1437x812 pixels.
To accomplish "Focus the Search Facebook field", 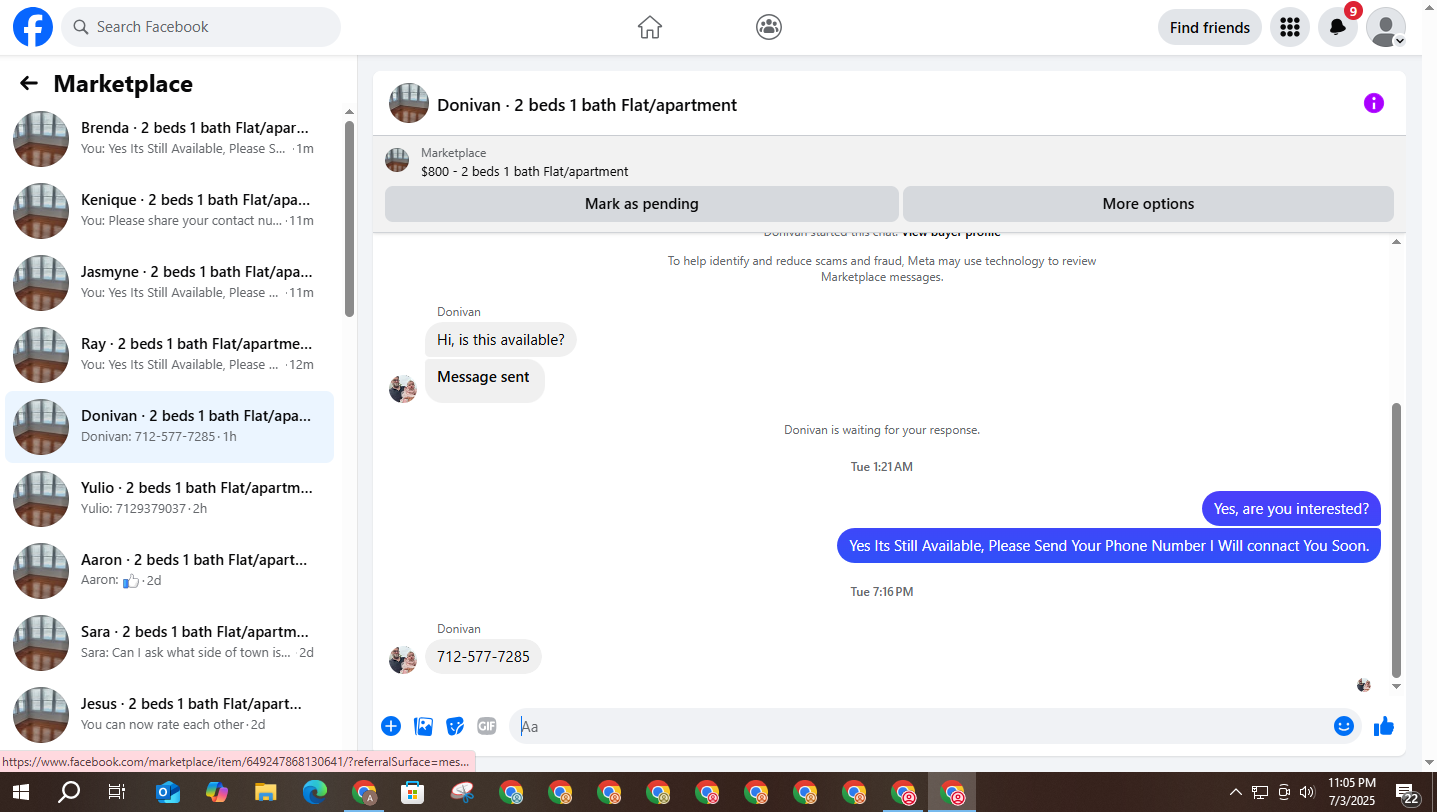I will pos(201,27).
